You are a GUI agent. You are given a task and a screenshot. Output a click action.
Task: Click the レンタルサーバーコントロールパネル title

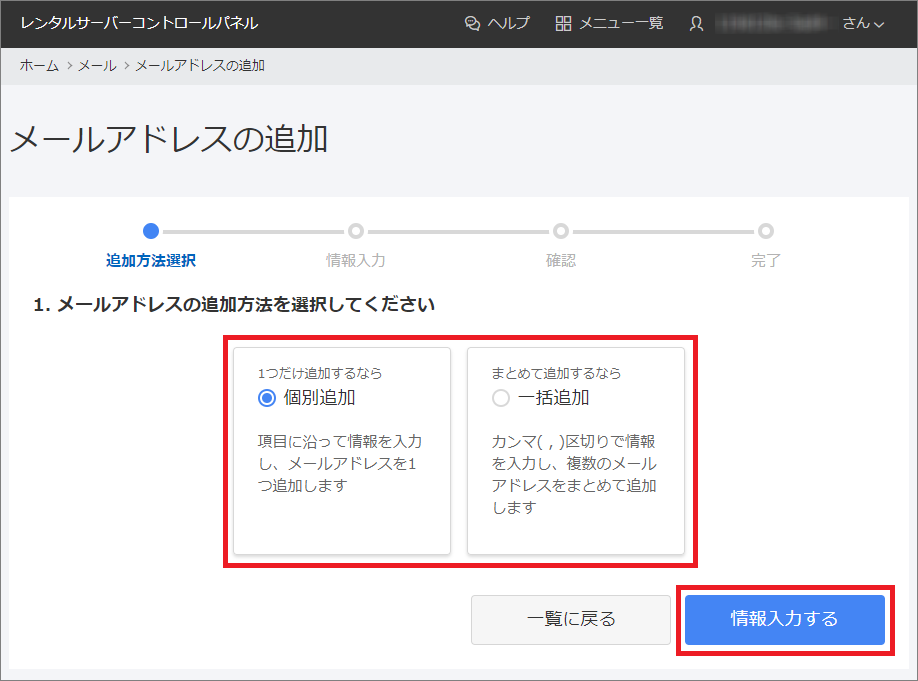139,23
